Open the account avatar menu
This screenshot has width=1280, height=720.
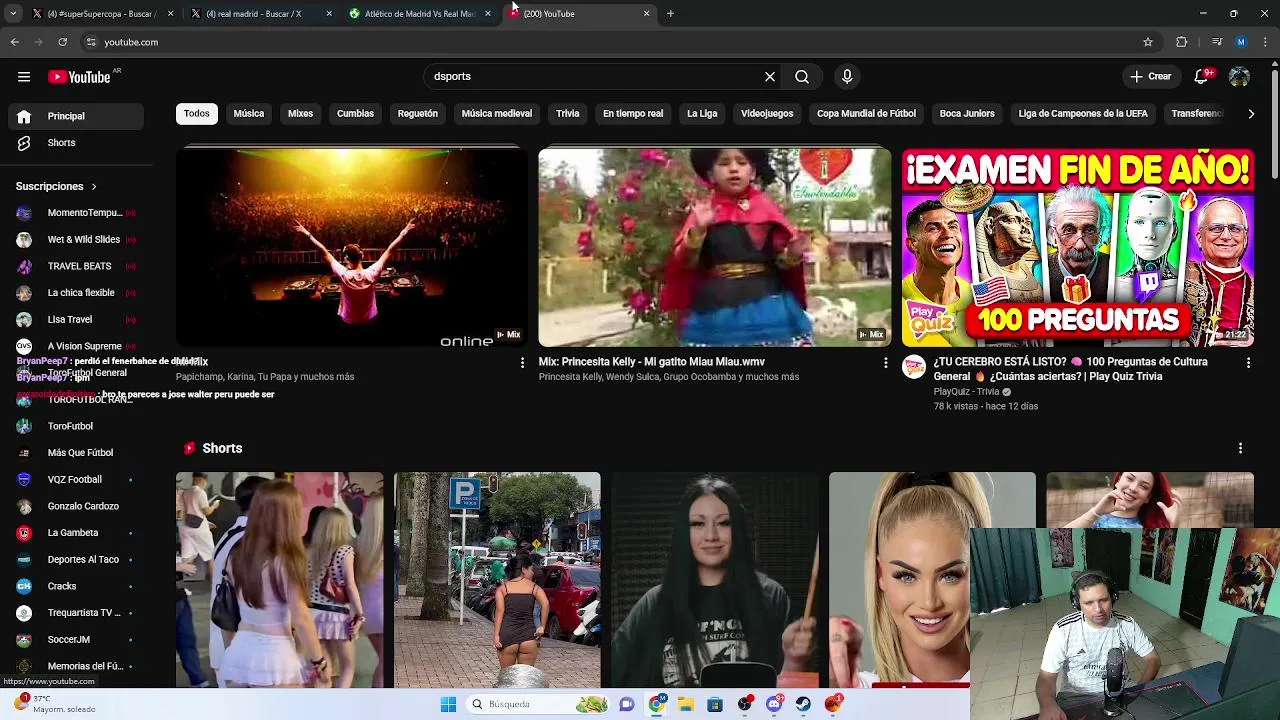[1239, 77]
